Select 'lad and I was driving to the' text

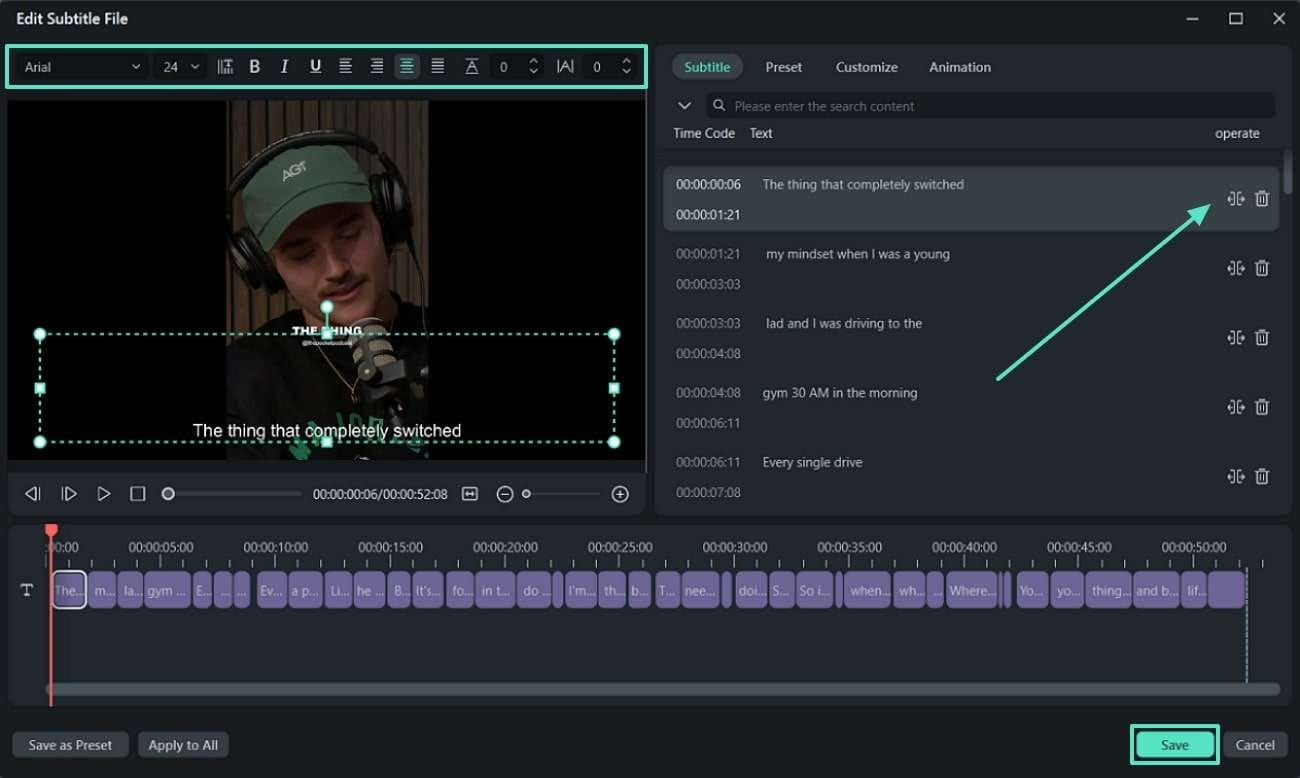pos(844,323)
